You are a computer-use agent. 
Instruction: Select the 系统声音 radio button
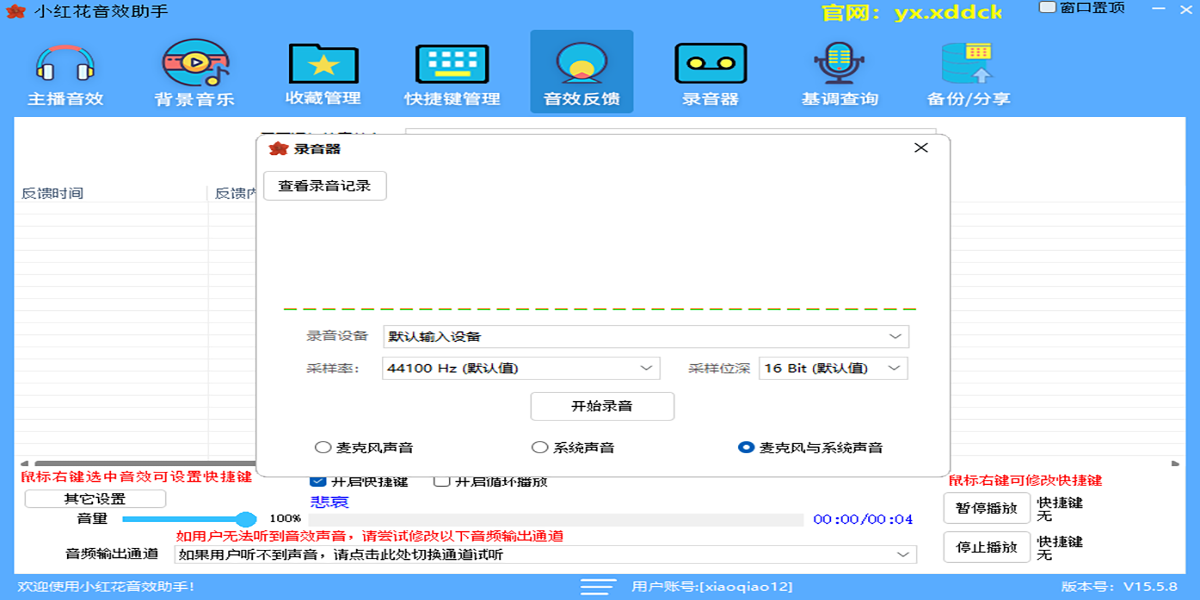pyautogui.click(x=539, y=448)
